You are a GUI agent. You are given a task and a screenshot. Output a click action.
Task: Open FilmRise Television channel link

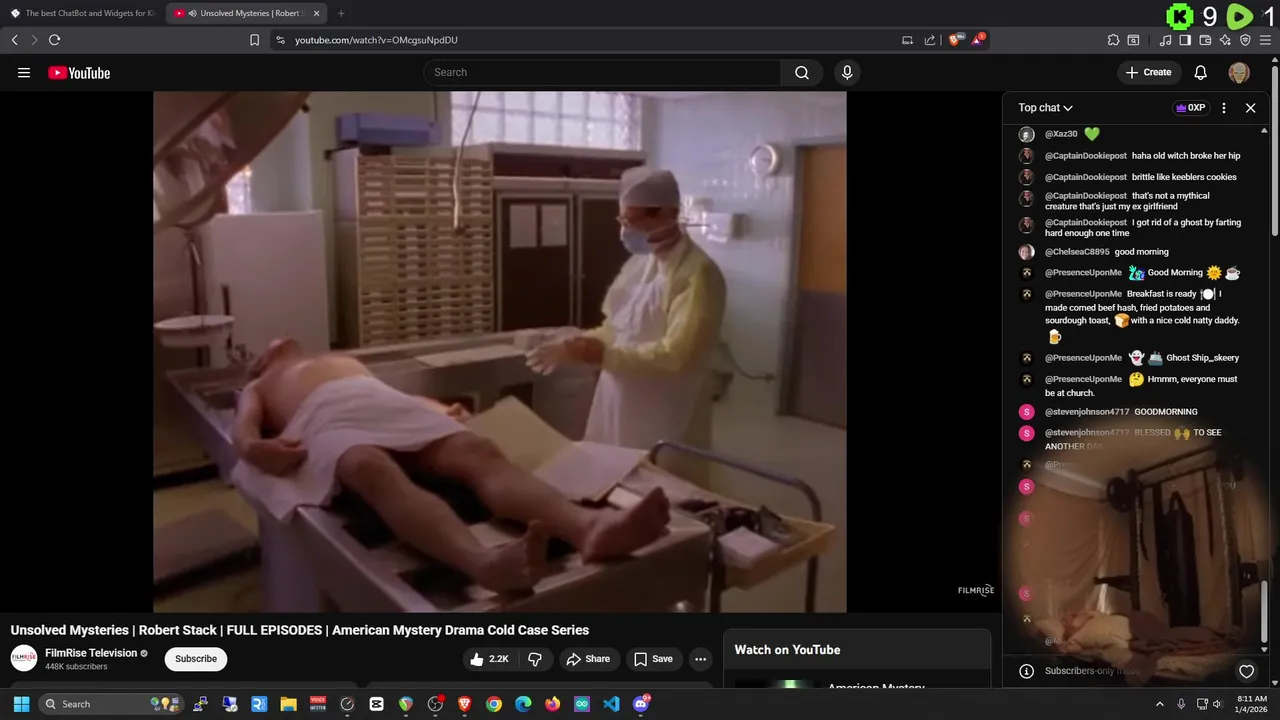tap(91, 653)
